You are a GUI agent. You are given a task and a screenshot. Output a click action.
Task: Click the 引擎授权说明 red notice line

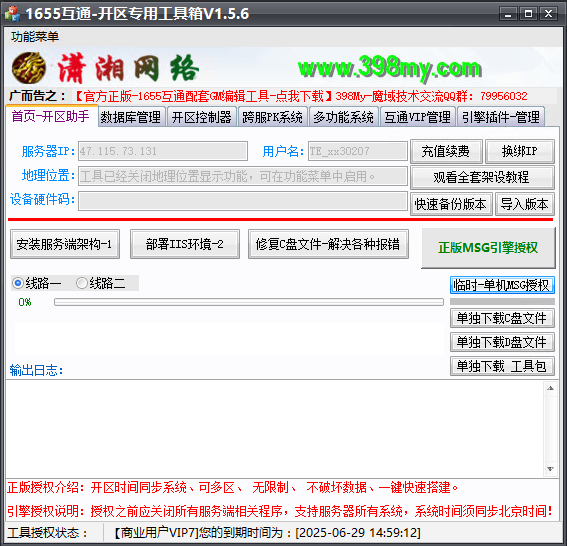[280, 511]
